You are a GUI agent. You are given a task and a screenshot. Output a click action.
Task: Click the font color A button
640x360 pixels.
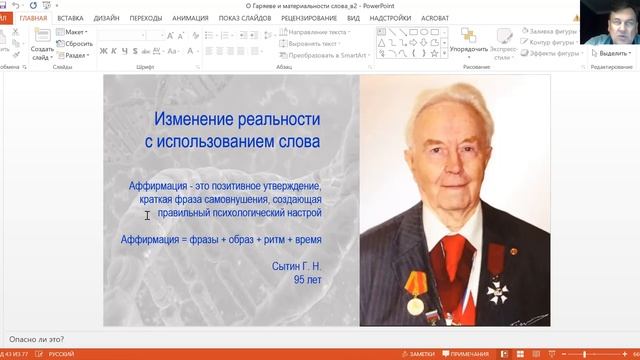click(x=190, y=51)
